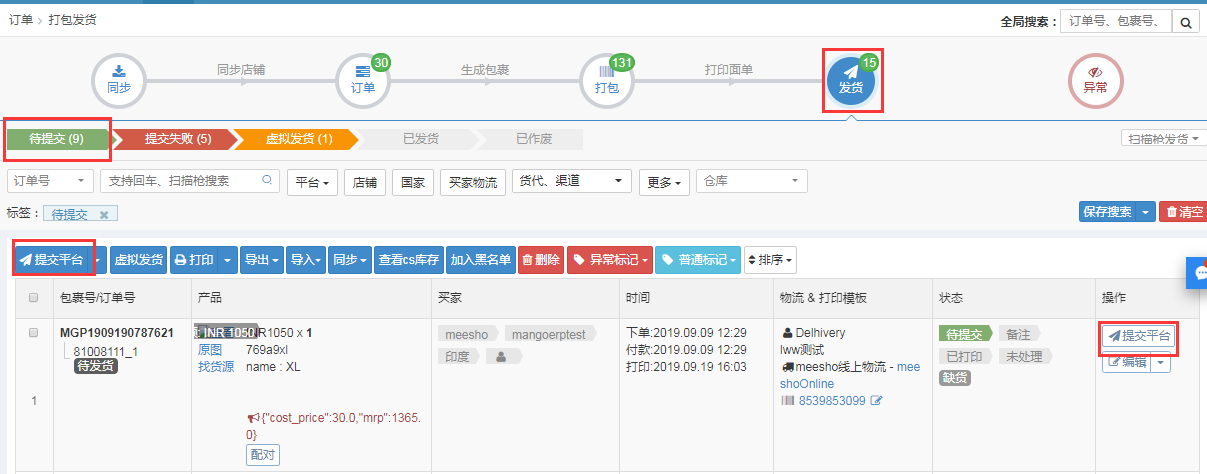Click the edit icon beside tracking number 8539853099
Image resolution: width=1207 pixels, height=474 pixels.
pyautogui.click(x=877, y=401)
